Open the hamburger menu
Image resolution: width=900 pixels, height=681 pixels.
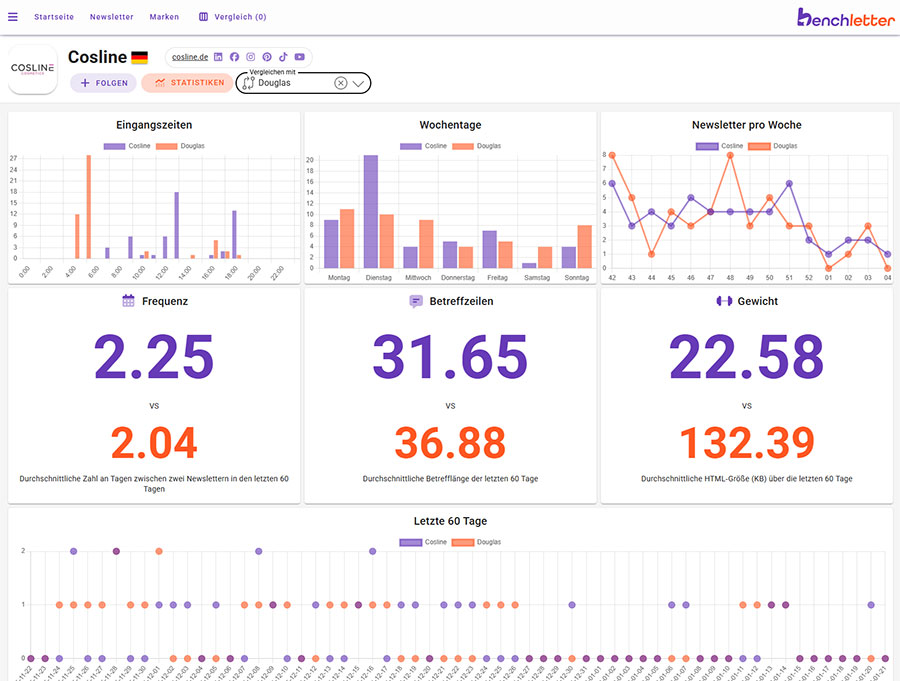tap(13, 17)
